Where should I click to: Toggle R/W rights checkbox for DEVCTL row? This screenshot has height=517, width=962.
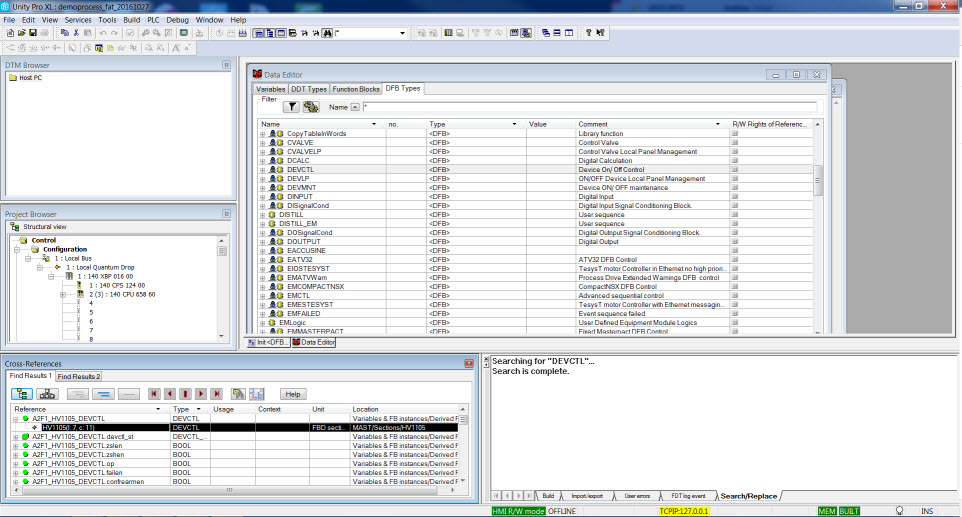(734, 170)
